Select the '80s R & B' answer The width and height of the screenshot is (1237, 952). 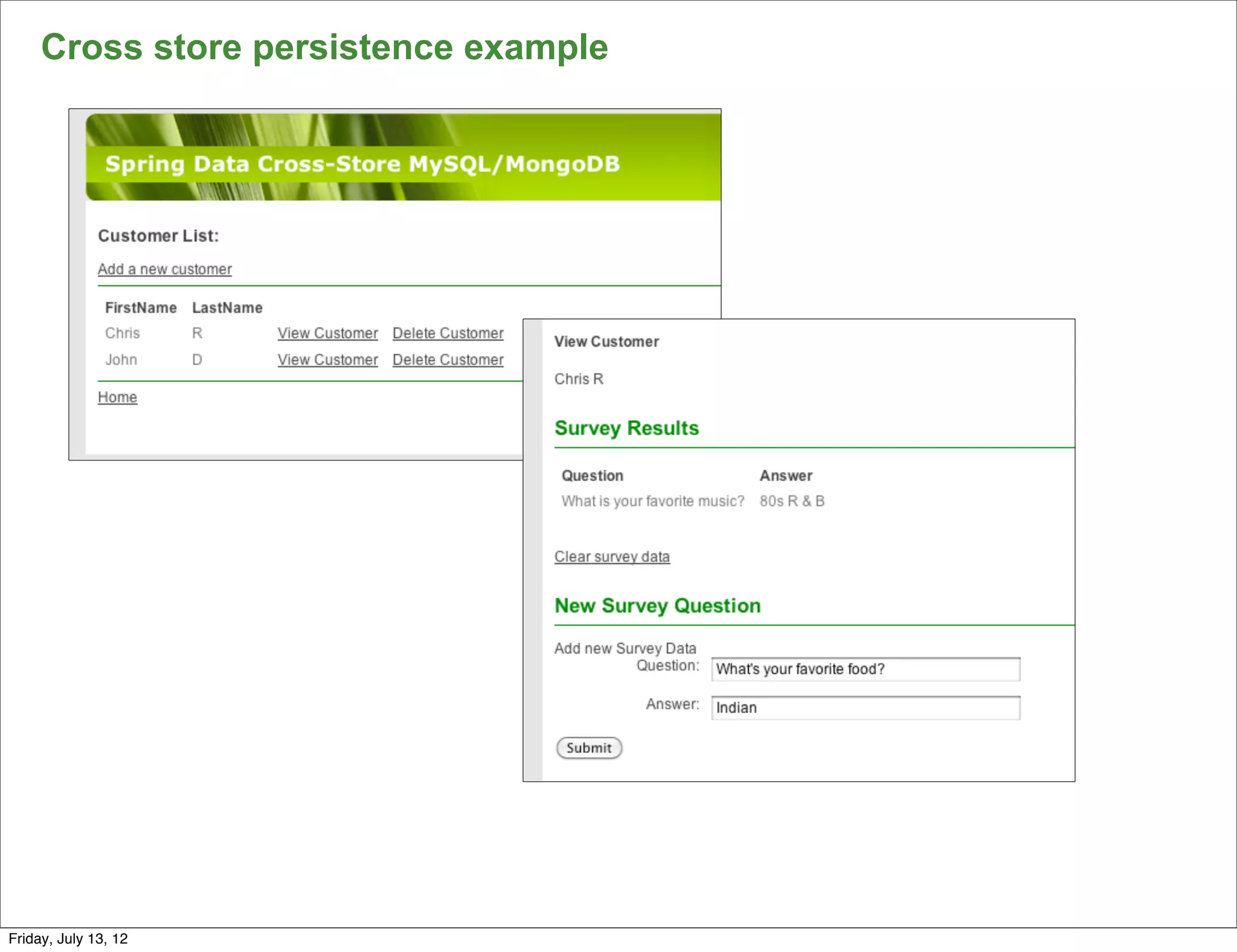click(x=792, y=501)
